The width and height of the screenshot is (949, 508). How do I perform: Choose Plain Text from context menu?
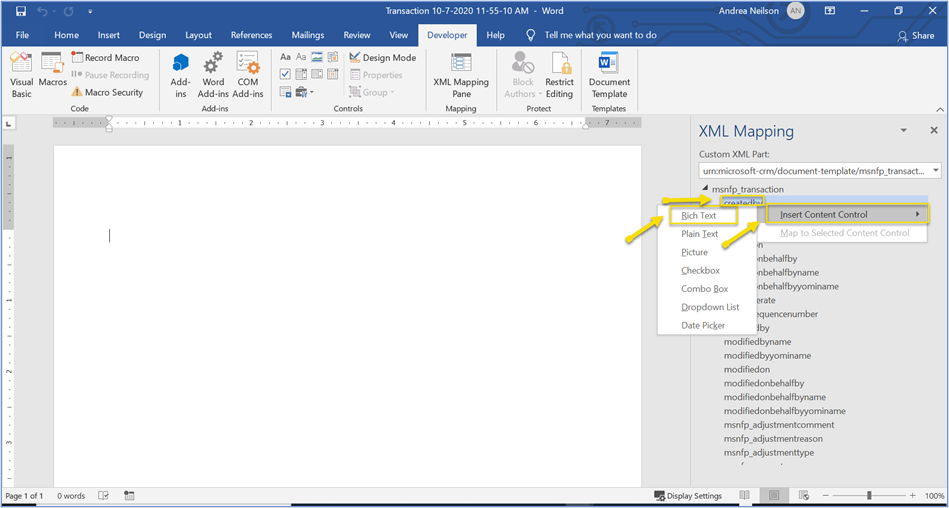[700, 234]
